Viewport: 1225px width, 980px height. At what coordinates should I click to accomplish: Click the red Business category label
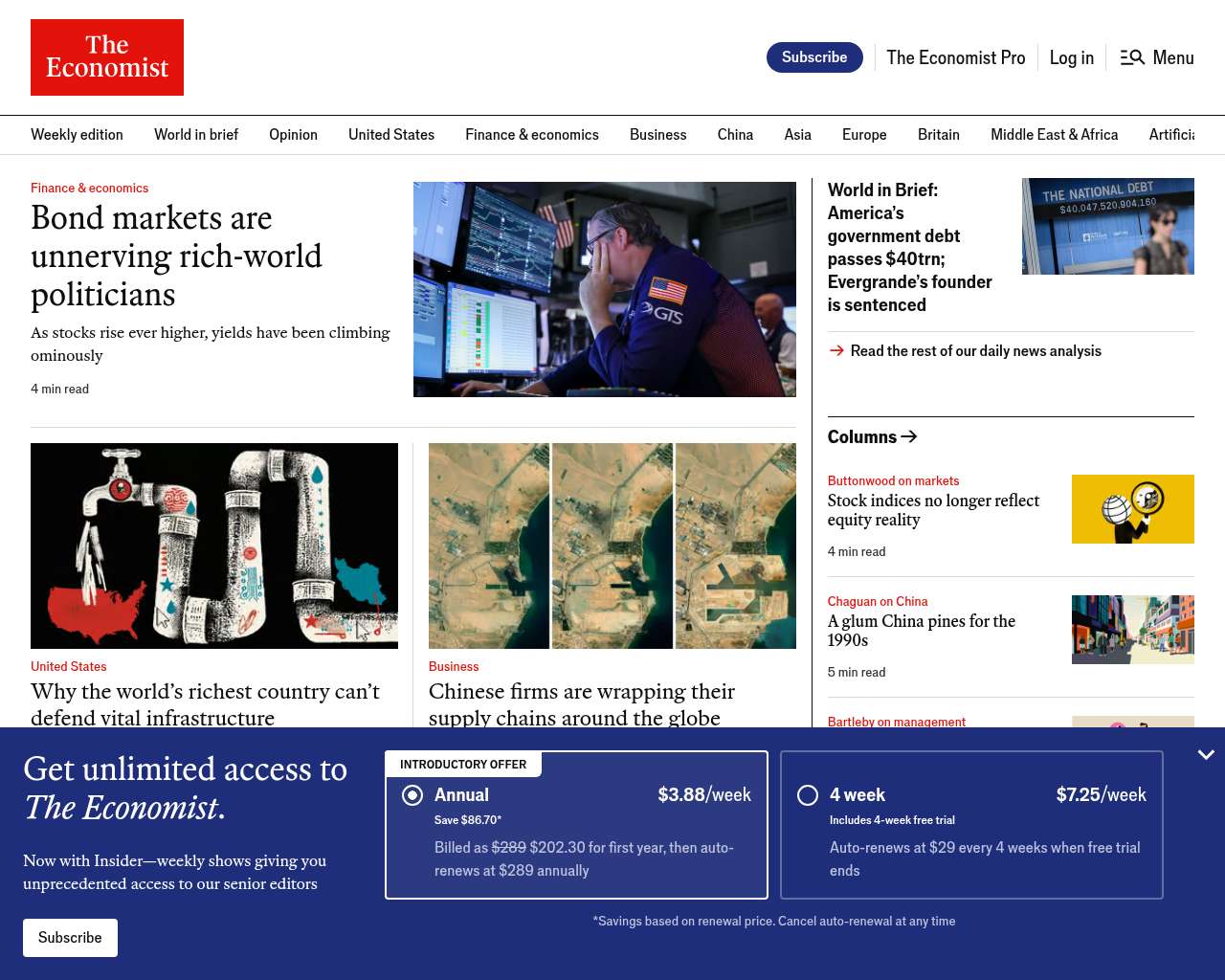[x=454, y=667]
